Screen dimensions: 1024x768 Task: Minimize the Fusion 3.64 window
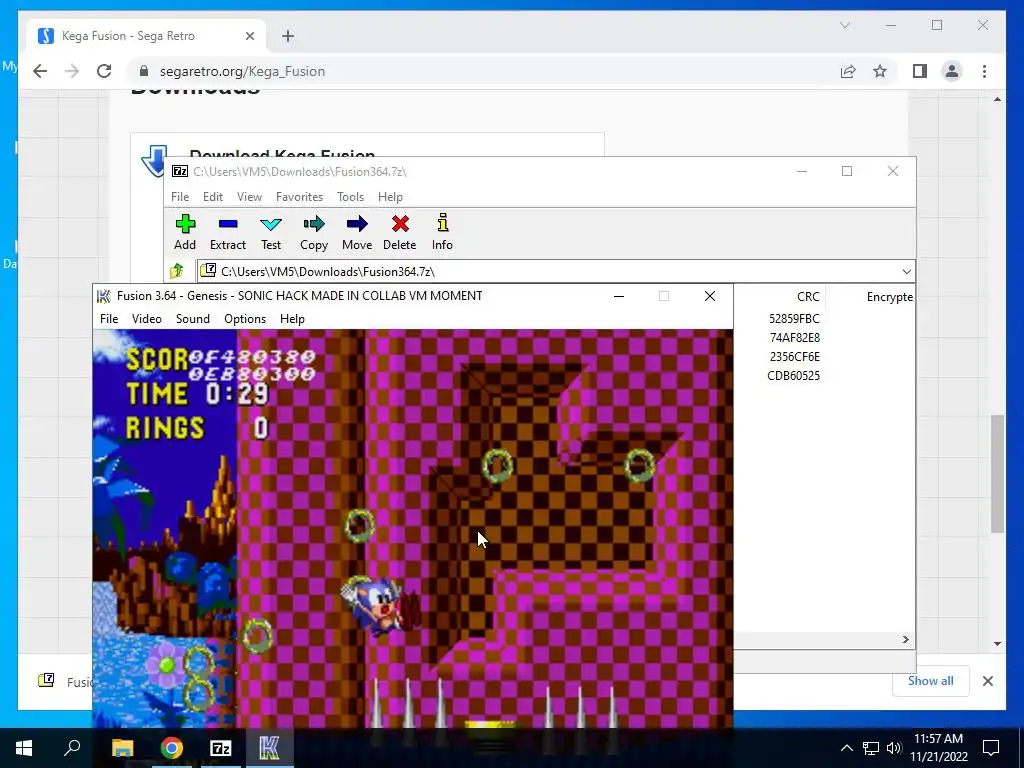coord(618,296)
